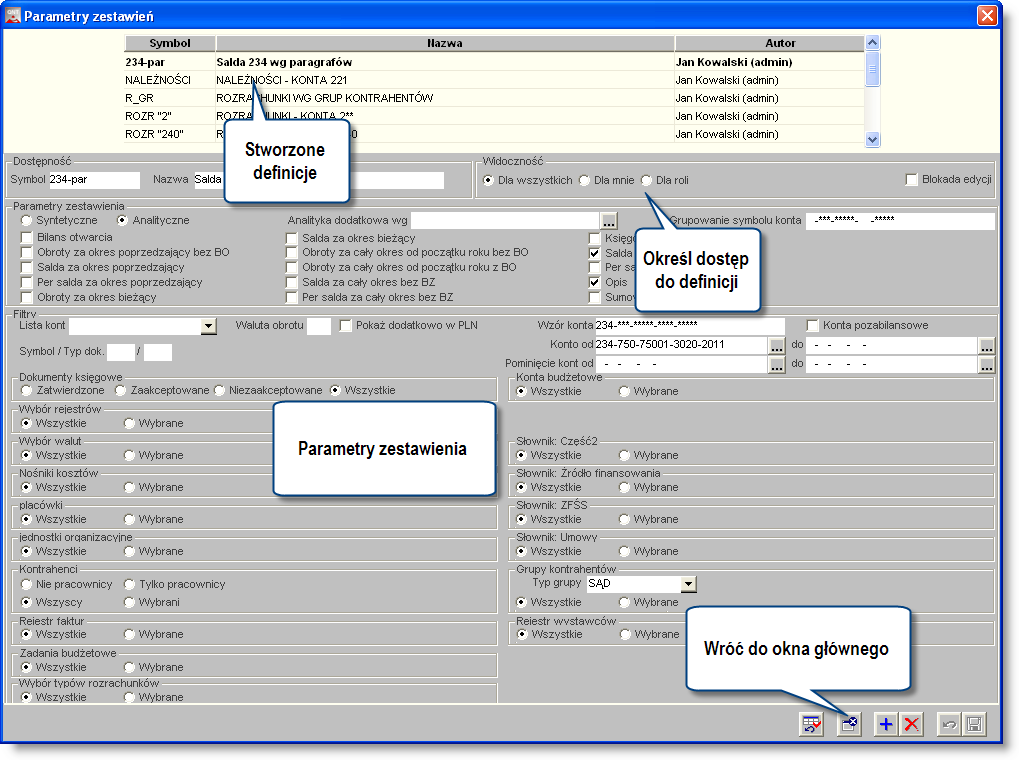Select Wybrane in Wybór rejestrów
This screenshot has height=760, width=1019.
coord(129,423)
